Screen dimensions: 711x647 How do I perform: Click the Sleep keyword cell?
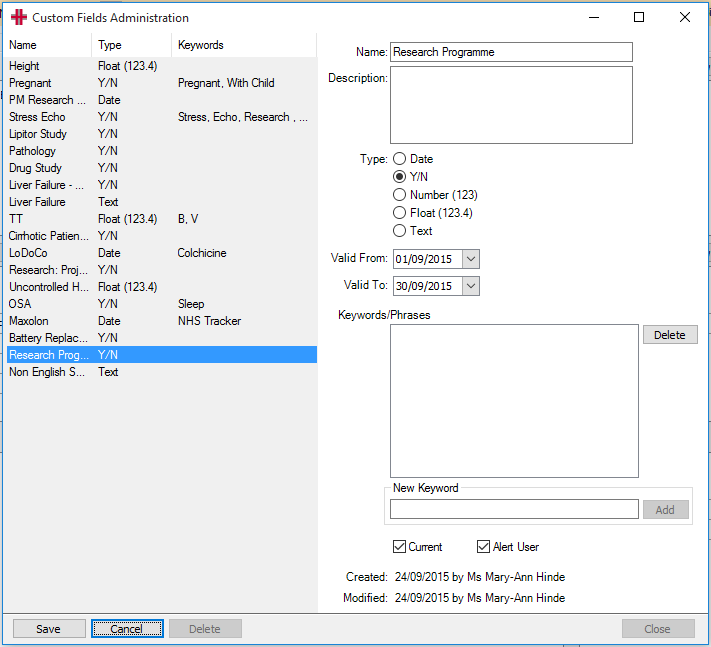click(x=191, y=304)
